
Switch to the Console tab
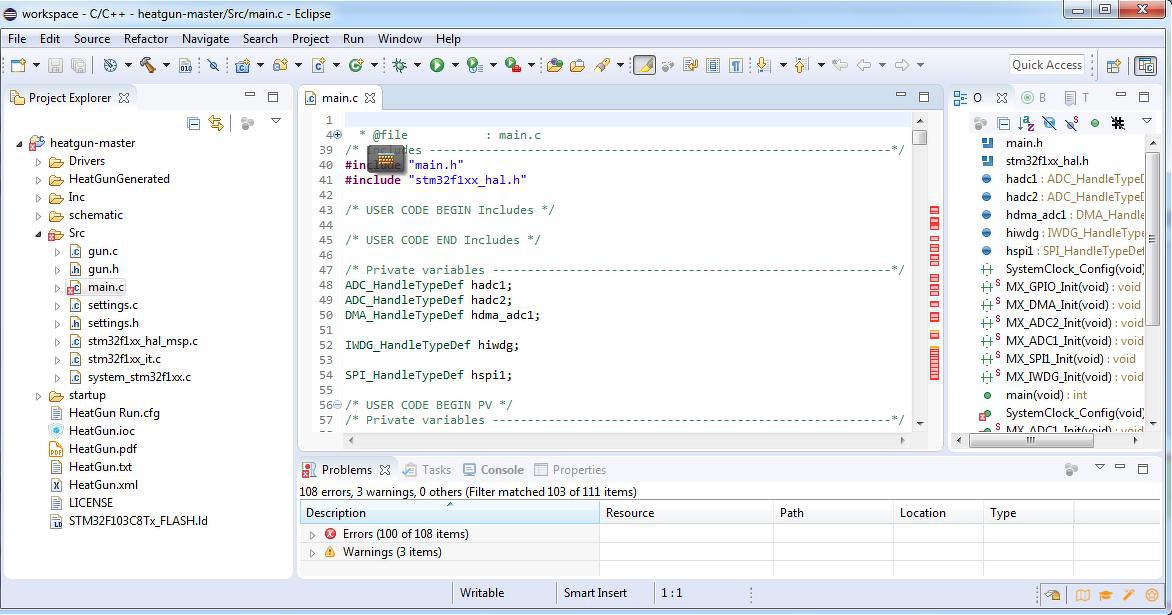click(x=493, y=470)
